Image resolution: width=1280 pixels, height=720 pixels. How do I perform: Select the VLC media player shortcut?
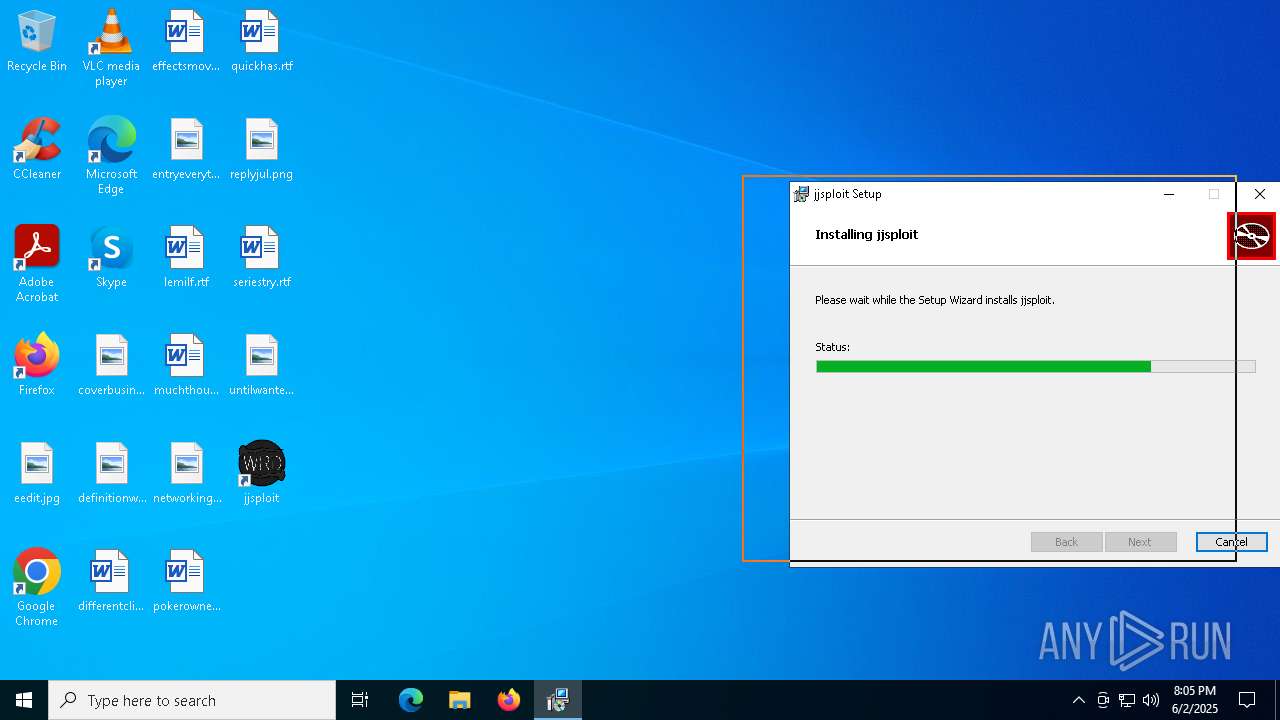click(x=111, y=48)
